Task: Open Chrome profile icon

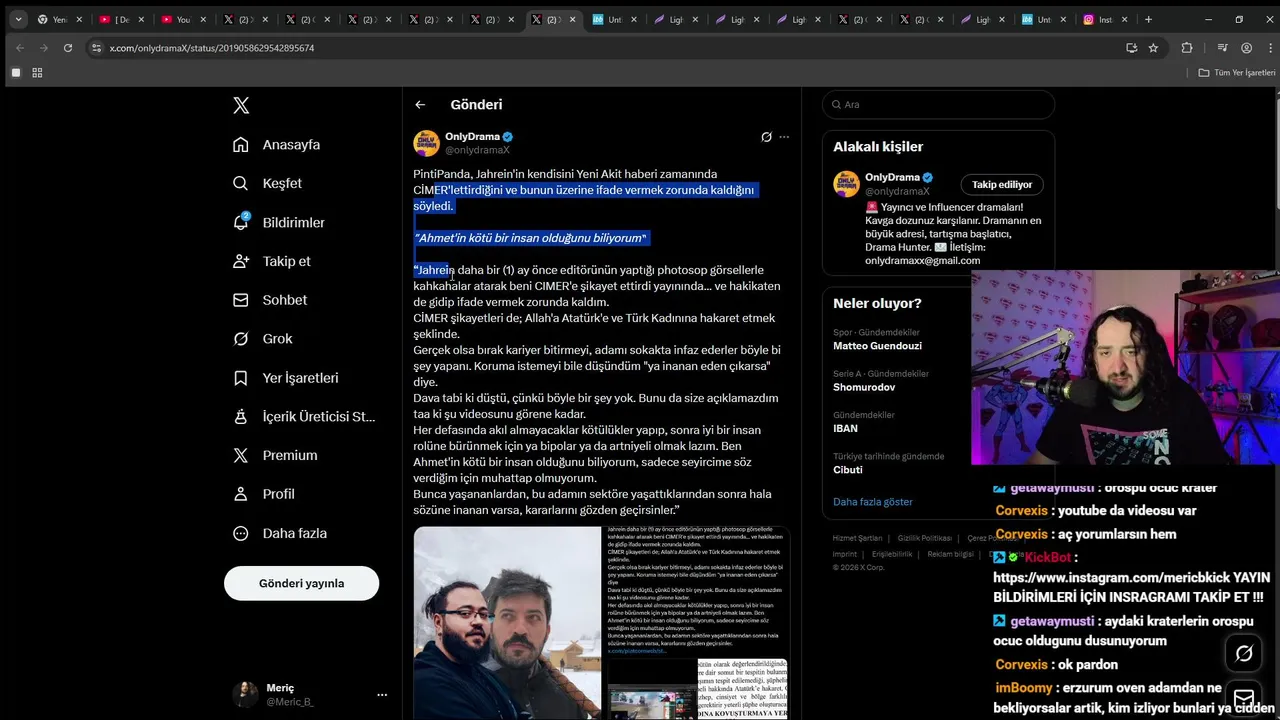Action: pos(1246,48)
